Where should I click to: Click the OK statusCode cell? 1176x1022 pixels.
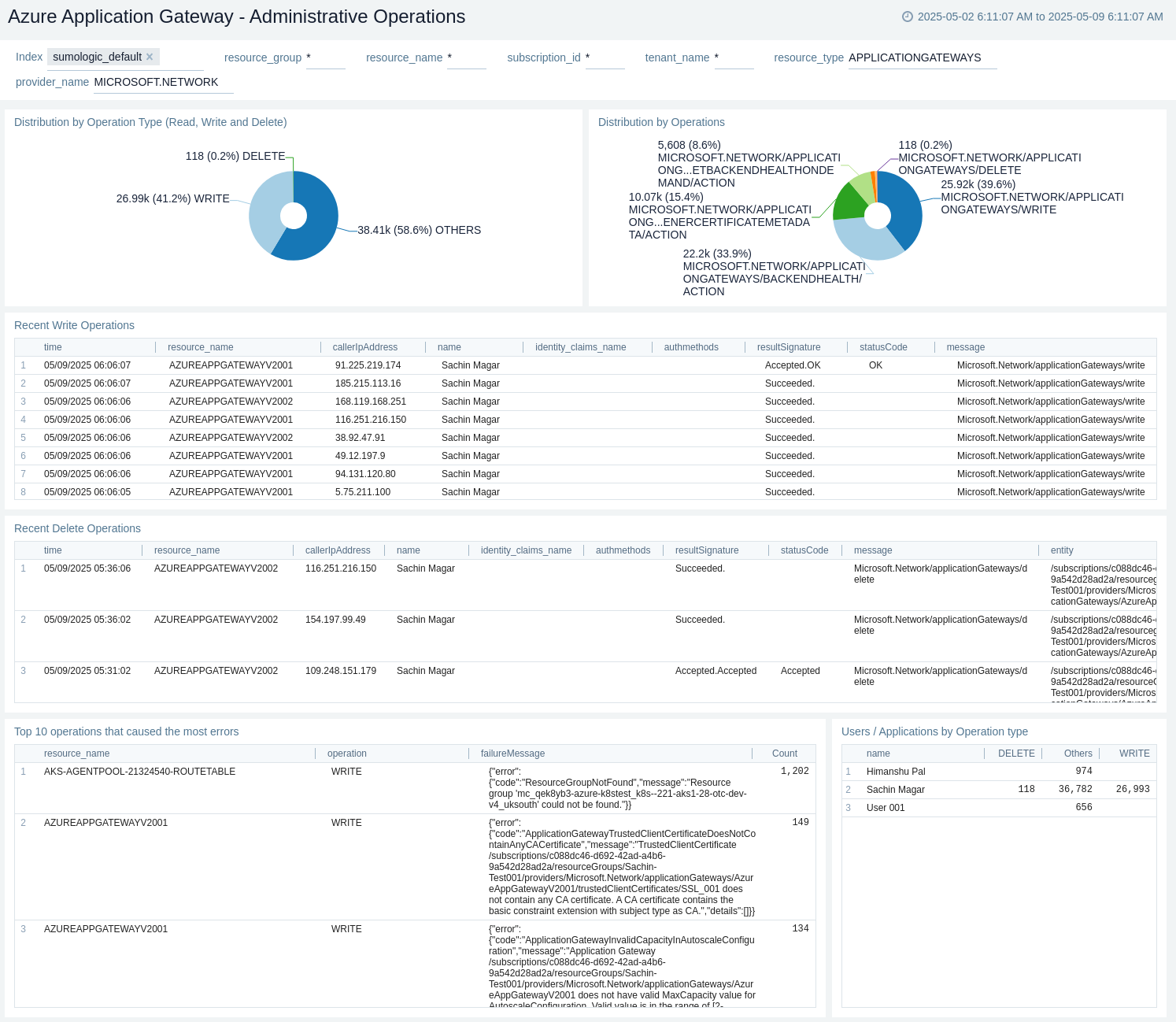875,365
